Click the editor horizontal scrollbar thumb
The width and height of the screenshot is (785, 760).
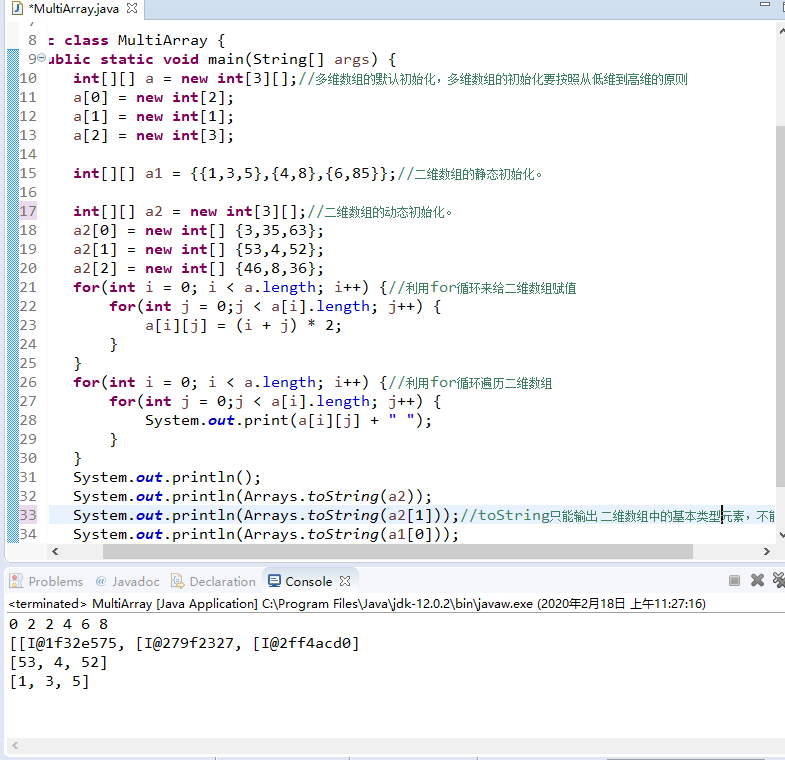tap(398, 551)
